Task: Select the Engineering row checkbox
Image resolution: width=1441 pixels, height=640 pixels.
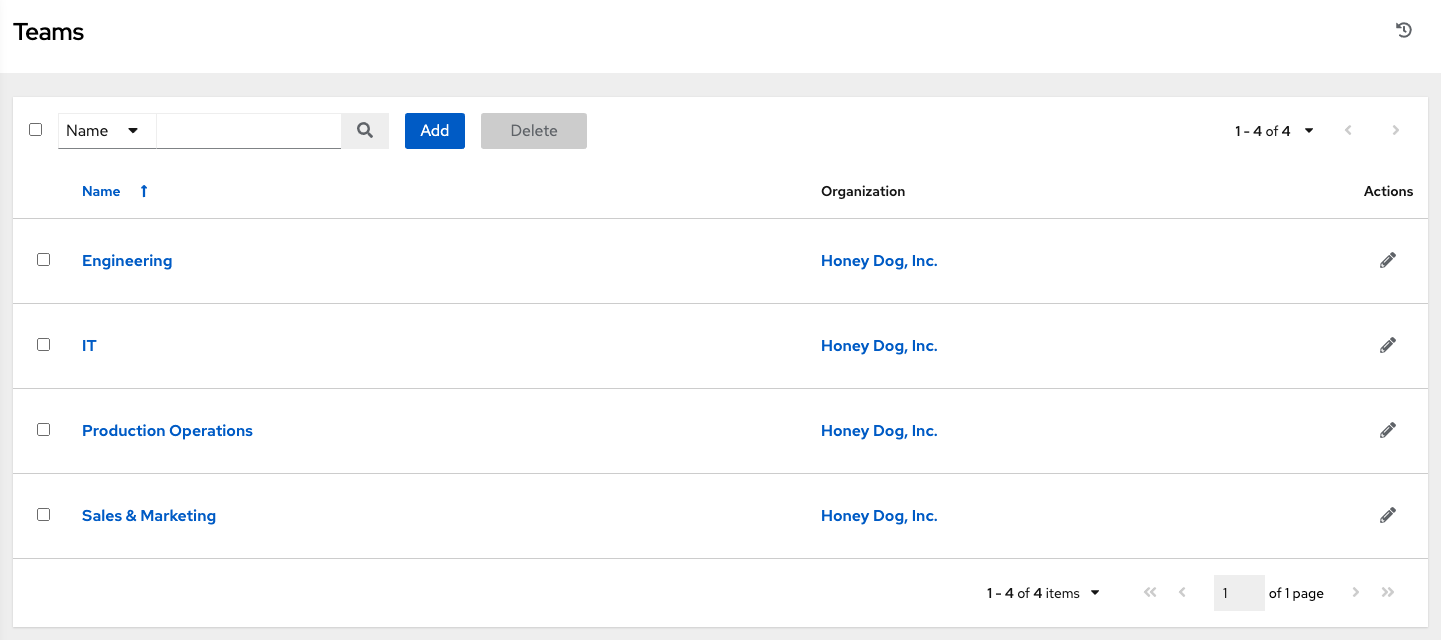Action: click(x=43, y=259)
